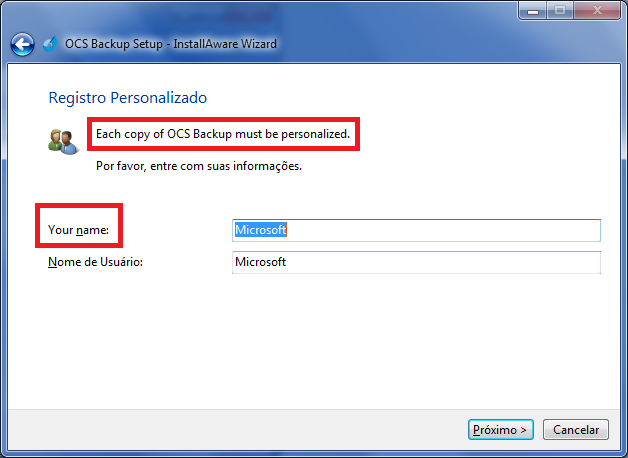
Task: Continue with the Próximo button
Action: [x=500, y=430]
